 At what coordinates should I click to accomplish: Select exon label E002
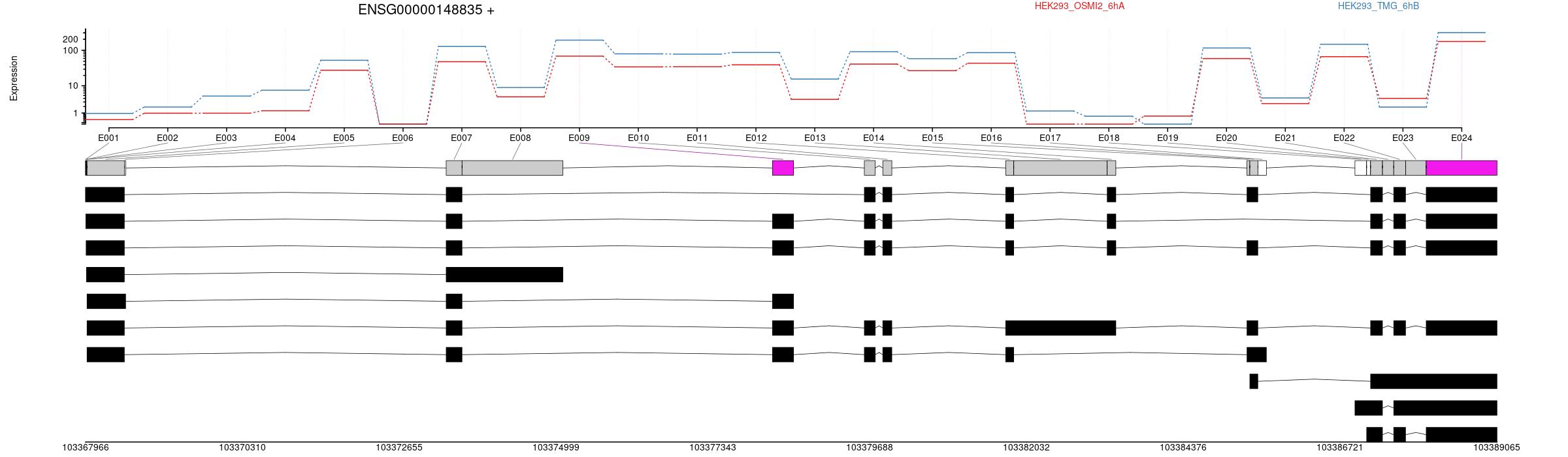167,138
